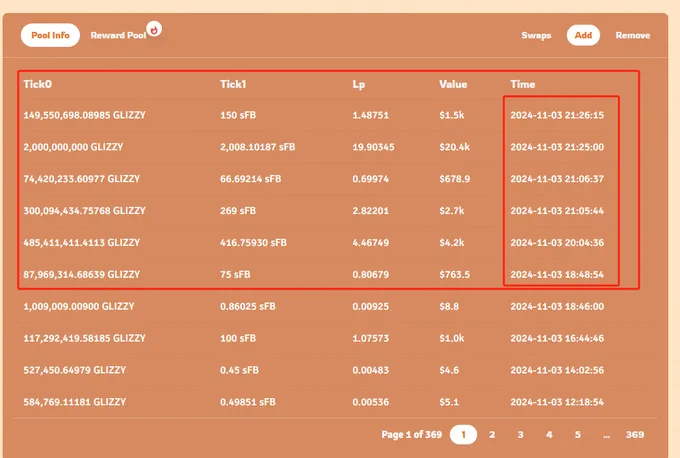Click the 150 sFB Tick1 cell
The width and height of the screenshot is (680, 458).
238,115
